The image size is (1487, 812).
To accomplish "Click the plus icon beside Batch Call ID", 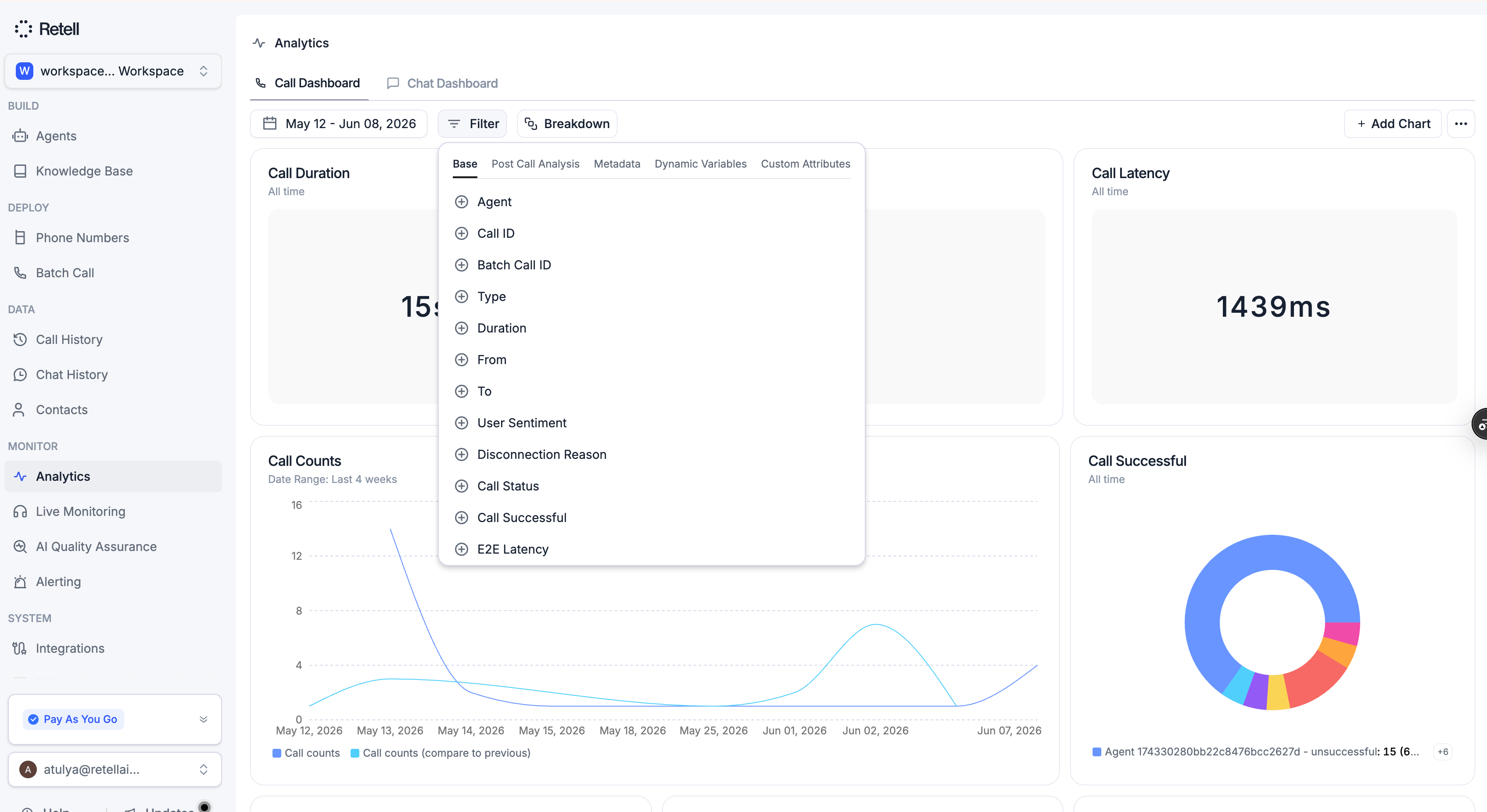I will 461,265.
